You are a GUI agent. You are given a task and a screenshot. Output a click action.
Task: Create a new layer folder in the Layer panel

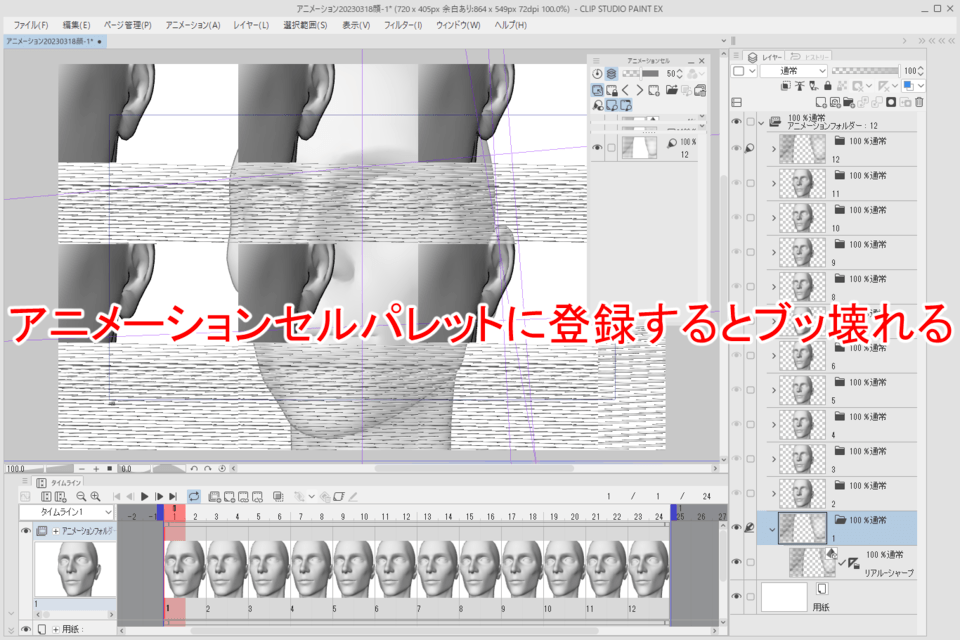849,102
